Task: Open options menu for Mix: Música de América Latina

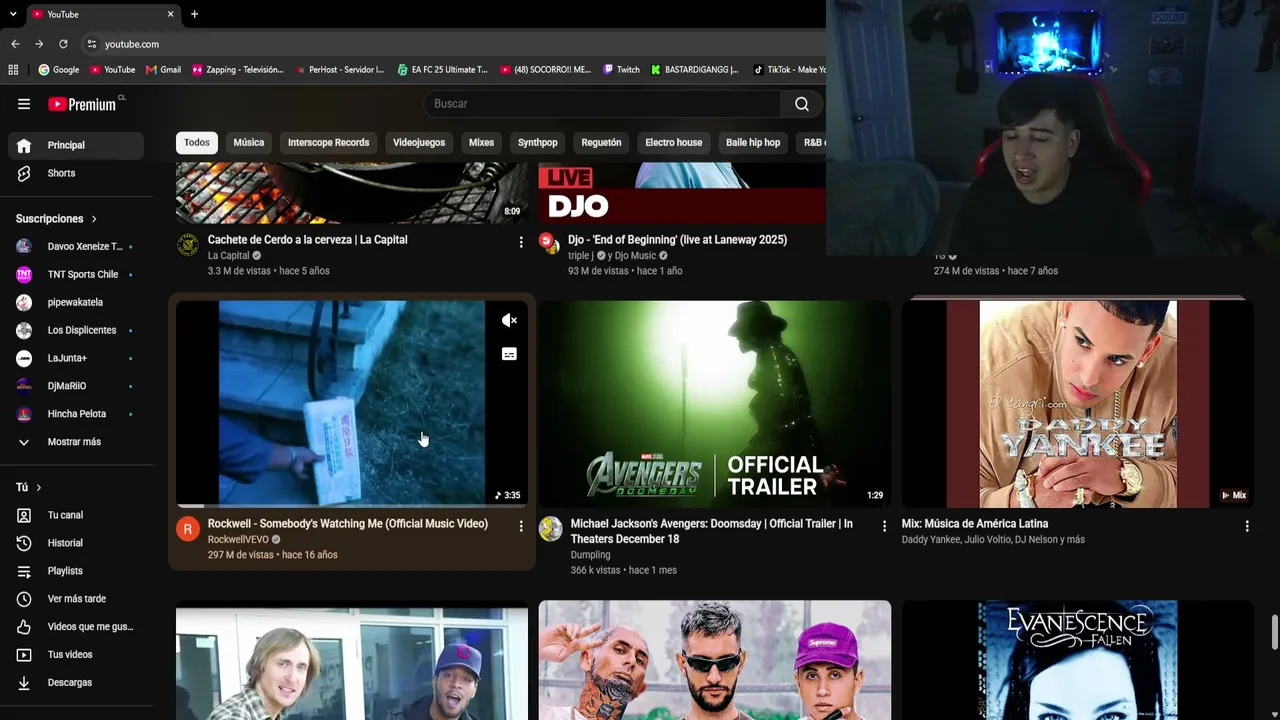Action: click(1246, 526)
